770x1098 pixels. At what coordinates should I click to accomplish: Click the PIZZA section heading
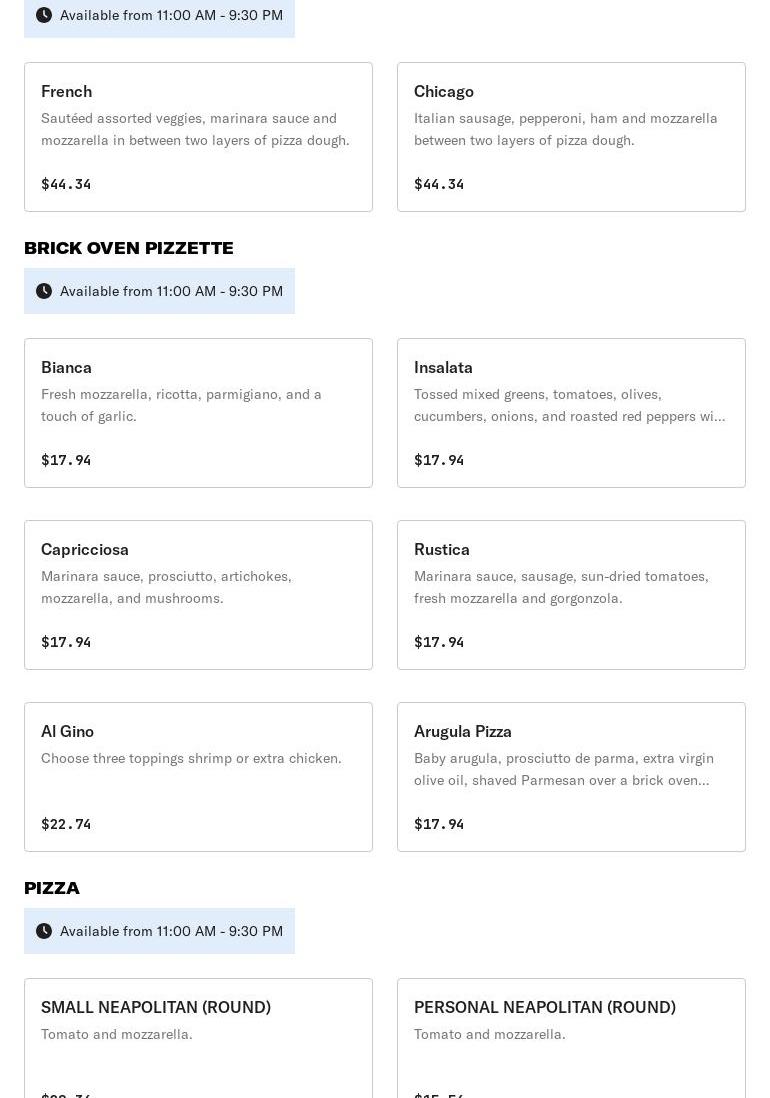(52, 888)
